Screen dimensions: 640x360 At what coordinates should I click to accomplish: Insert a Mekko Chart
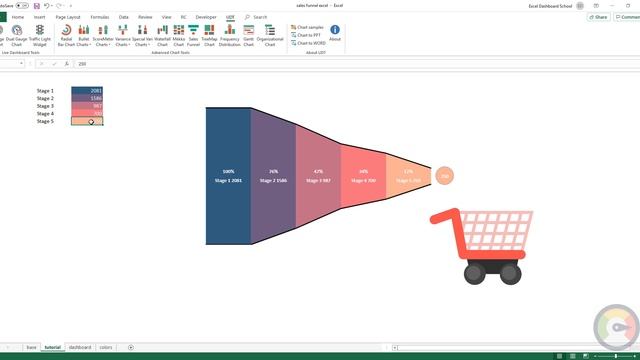point(179,36)
